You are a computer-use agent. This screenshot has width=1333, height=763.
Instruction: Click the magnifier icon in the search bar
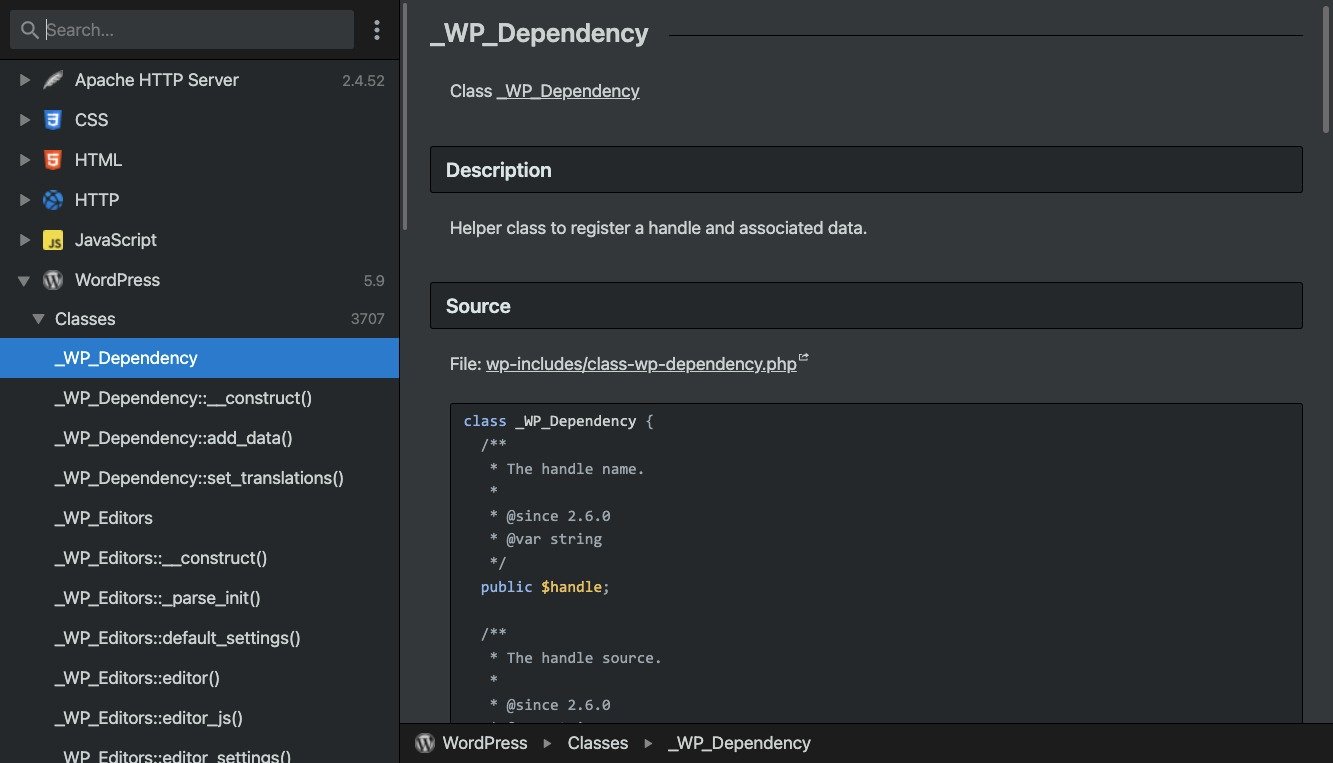[x=29, y=29]
